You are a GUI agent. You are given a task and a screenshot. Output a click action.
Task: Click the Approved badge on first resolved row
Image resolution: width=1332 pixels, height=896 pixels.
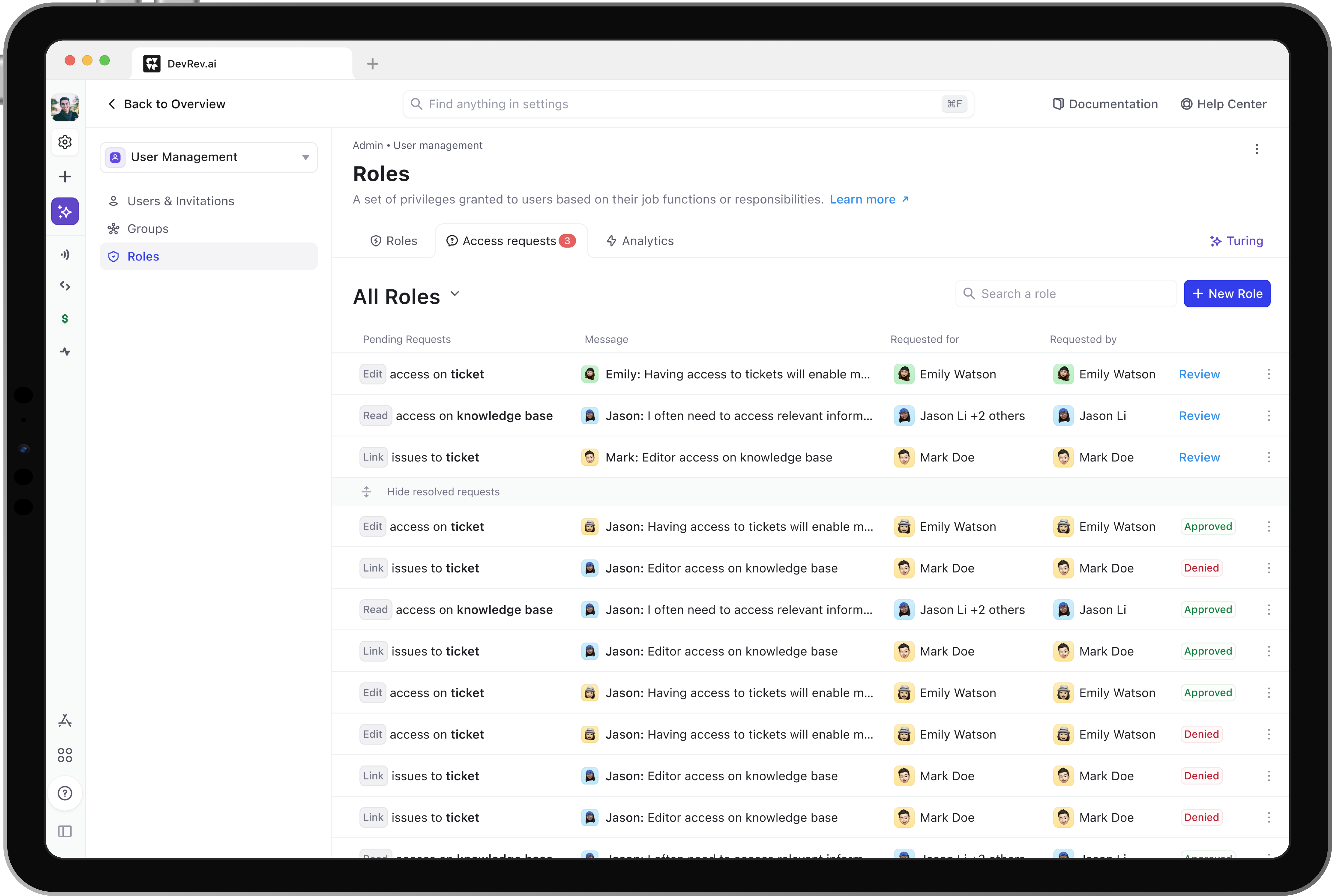tap(1208, 527)
